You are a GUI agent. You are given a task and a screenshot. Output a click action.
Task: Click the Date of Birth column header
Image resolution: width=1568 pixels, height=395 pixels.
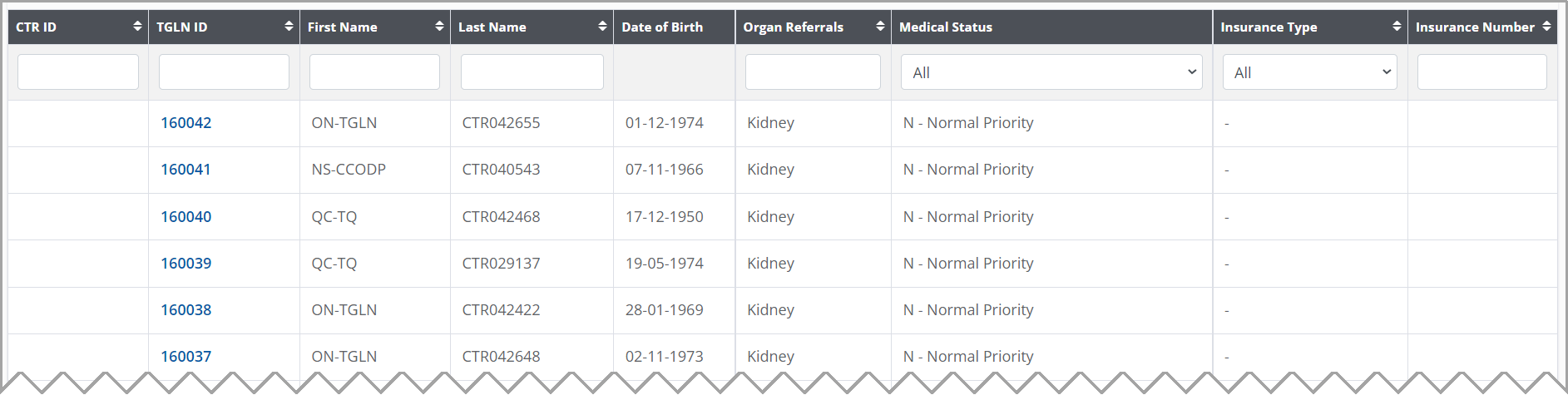pos(662,27)
